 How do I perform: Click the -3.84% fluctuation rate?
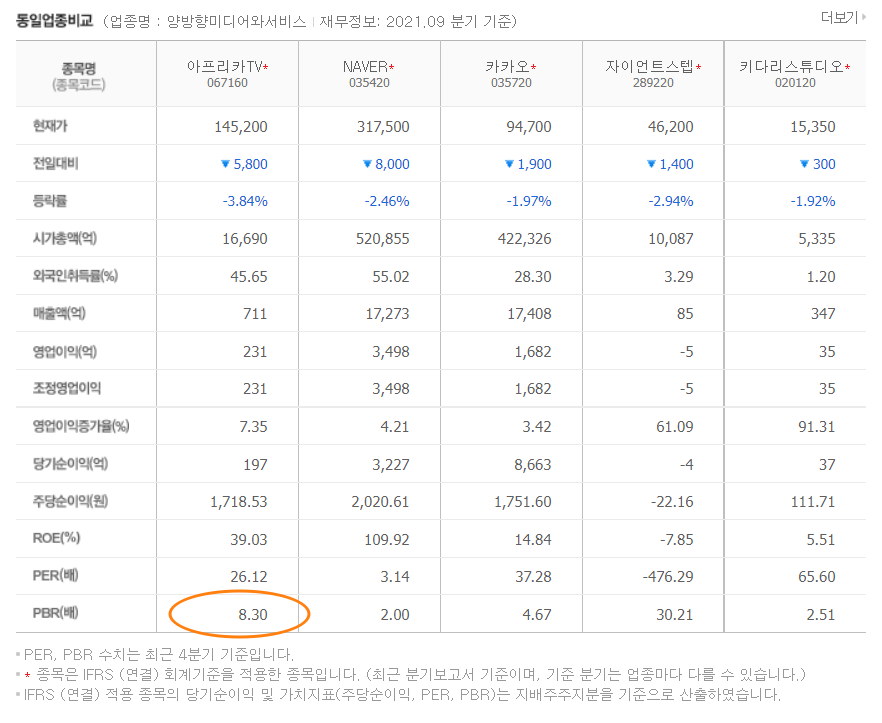click(245, 201)
